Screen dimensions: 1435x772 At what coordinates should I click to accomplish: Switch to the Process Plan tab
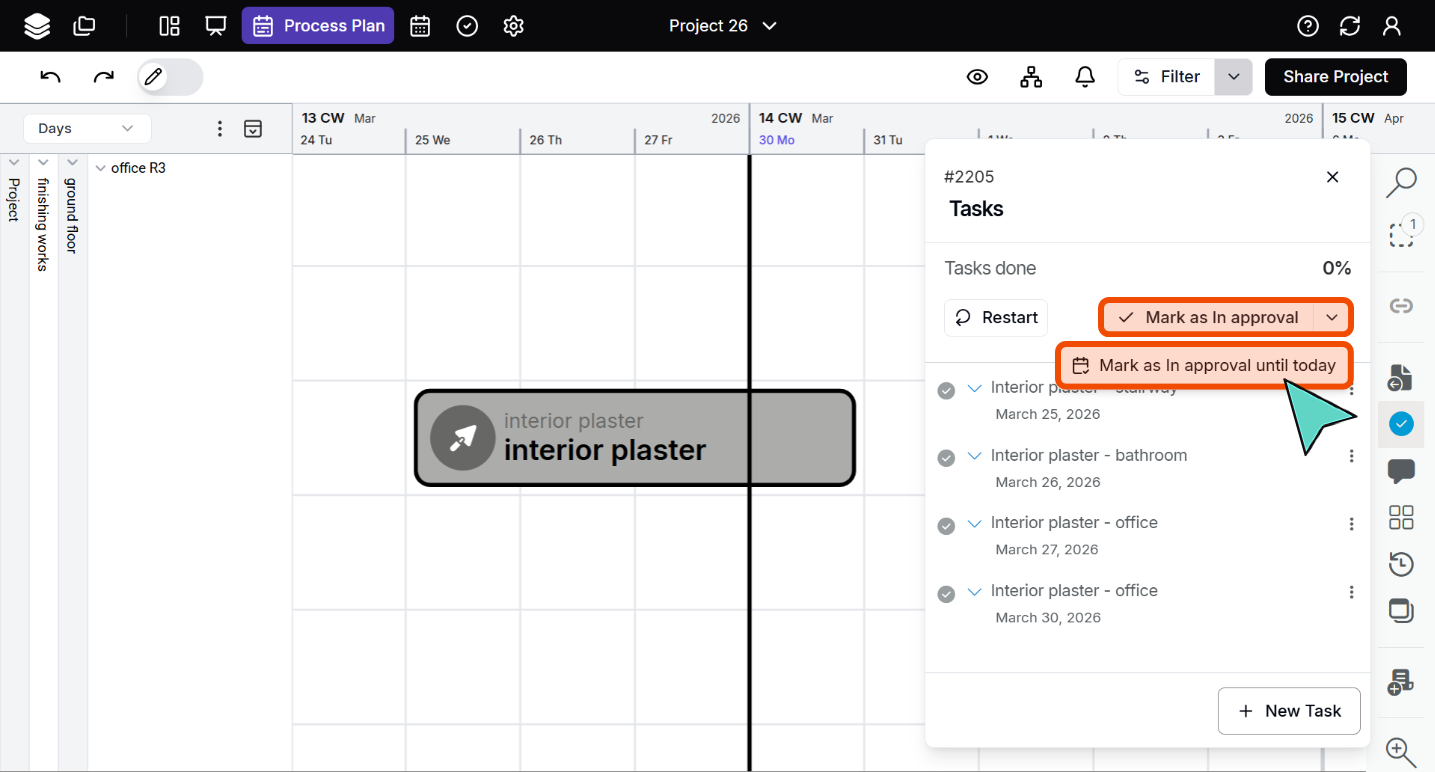click(318, 26)
